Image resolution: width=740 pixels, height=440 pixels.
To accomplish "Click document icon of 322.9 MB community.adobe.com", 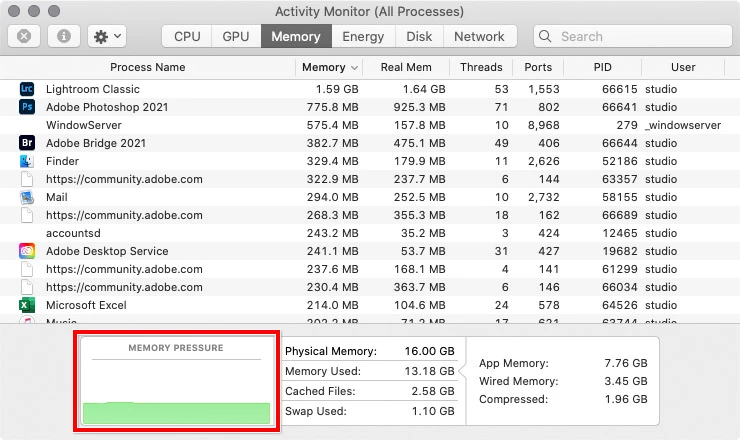I will pos(27,179).
